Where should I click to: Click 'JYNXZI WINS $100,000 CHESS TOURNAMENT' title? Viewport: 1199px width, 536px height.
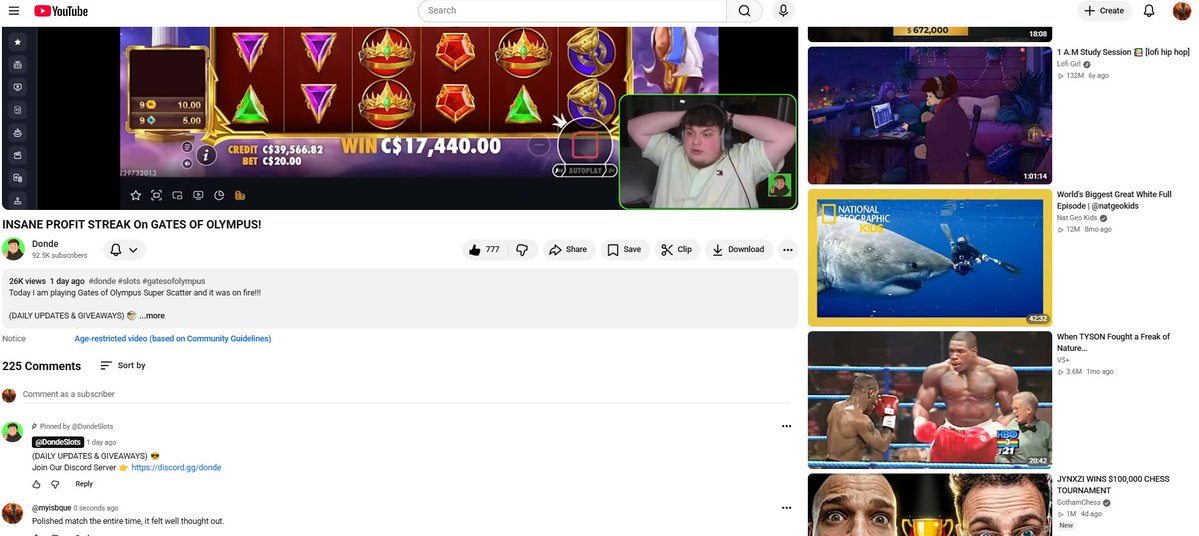tap(1113, 485)
